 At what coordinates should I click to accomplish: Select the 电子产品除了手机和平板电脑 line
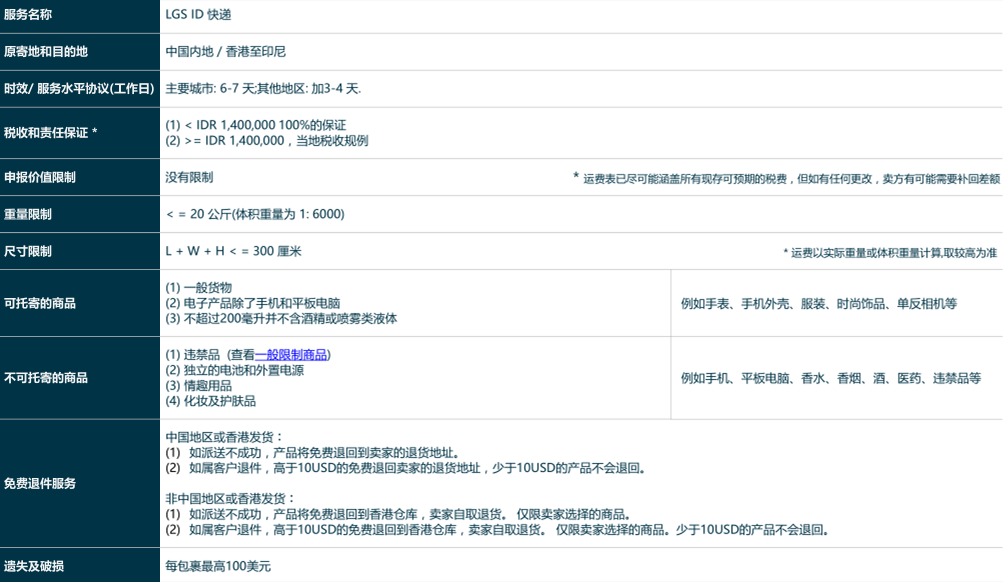coord(253,303)
